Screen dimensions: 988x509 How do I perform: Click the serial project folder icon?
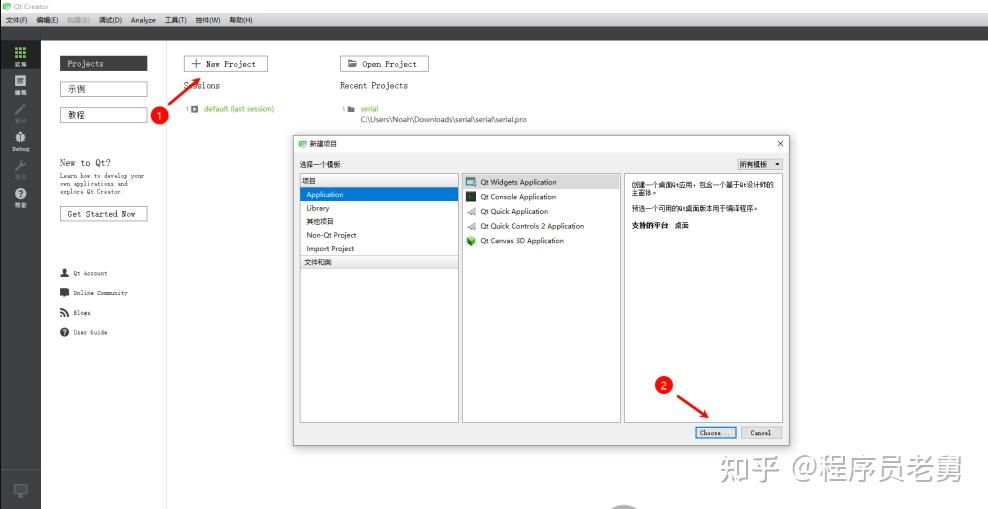(x=351, y=109)
